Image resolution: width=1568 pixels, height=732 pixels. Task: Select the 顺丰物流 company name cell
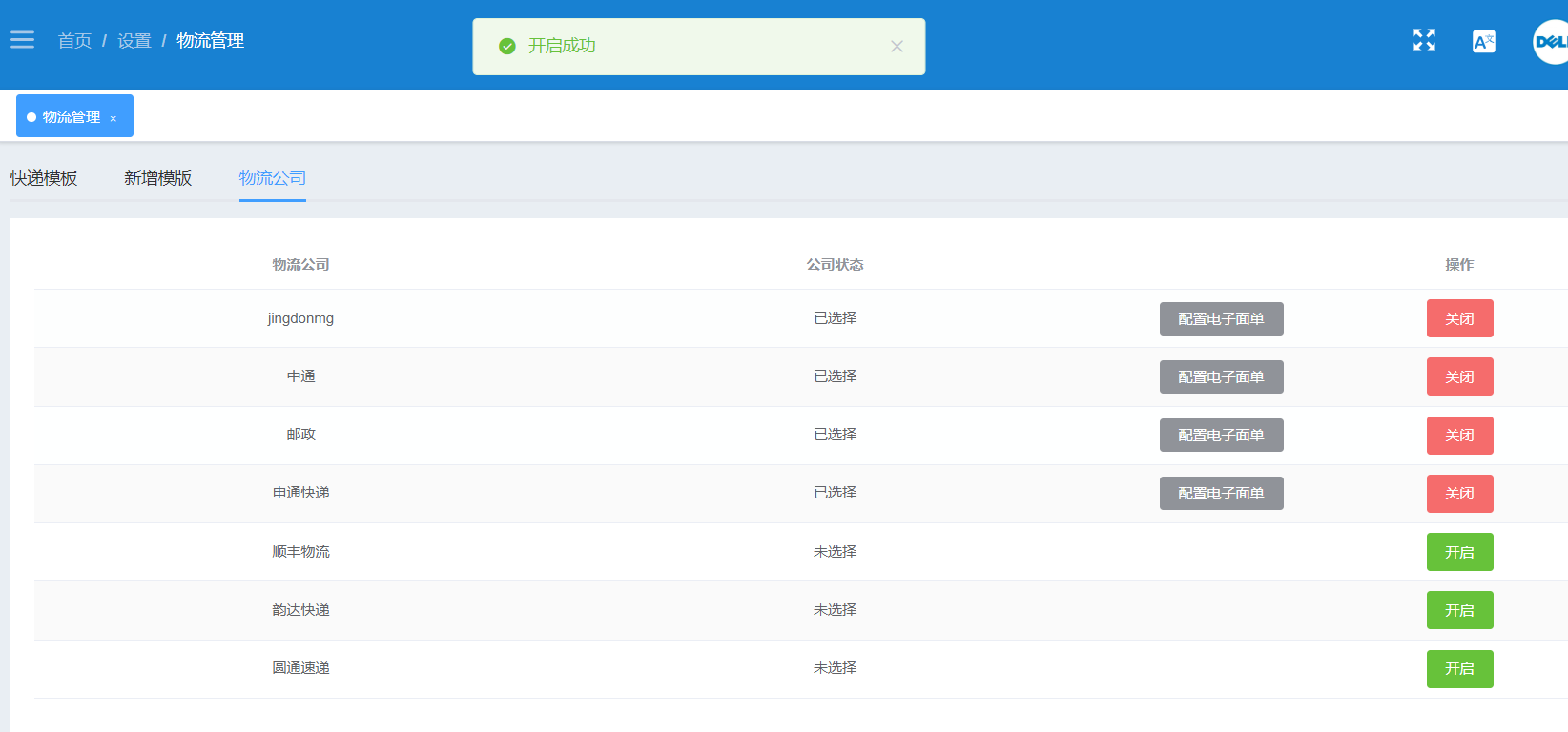pyautogui.click(x=301, y=552)
